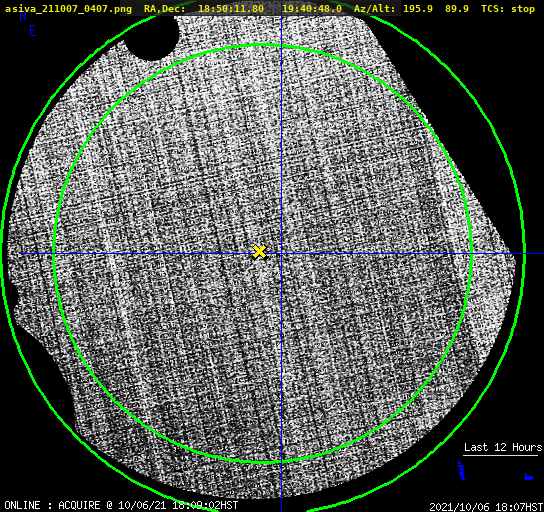
Task: Click the right blue data cluster under Last 12 Hours
Action: click(x=528, y=477)
